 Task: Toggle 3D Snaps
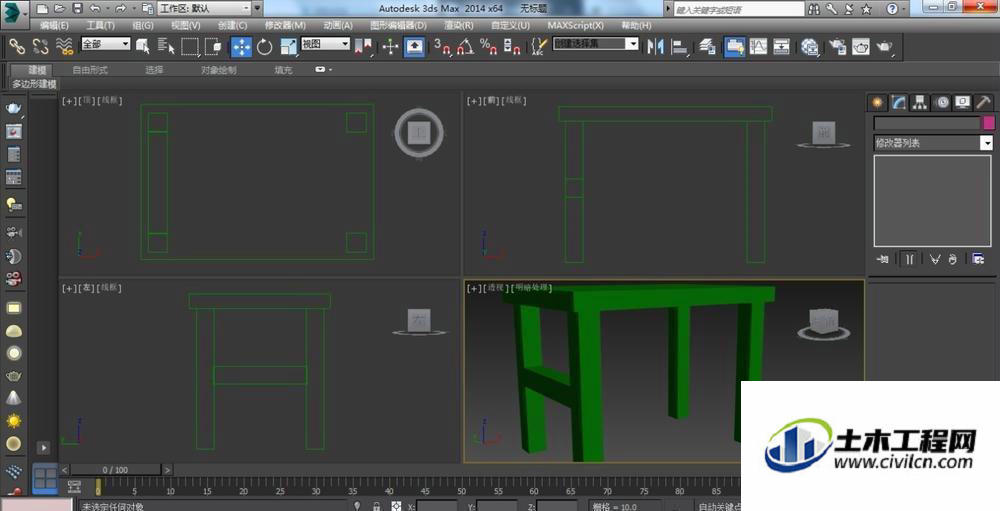pyautogui.click(x=442, y=46)
